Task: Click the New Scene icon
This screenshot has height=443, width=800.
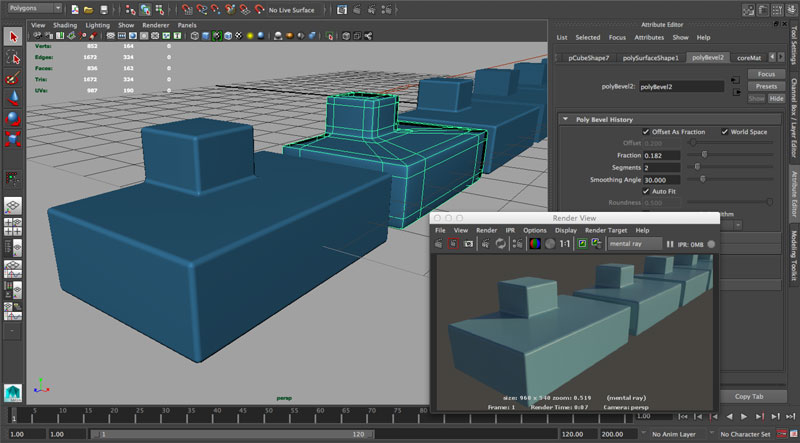Action: pyautogui.click(x=75, y=10)
